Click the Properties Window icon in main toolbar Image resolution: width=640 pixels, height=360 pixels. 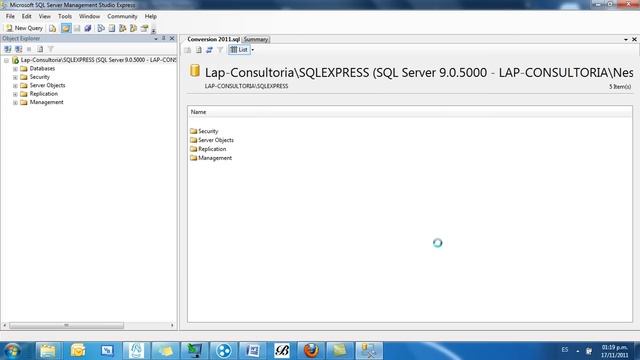pyautogui.click(x=144, y=28)
